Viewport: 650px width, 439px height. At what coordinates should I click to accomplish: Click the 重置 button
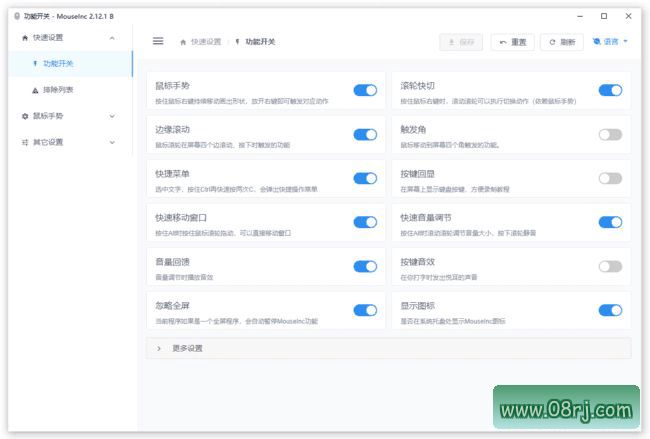pyautogui.click(x=512, y=42)
